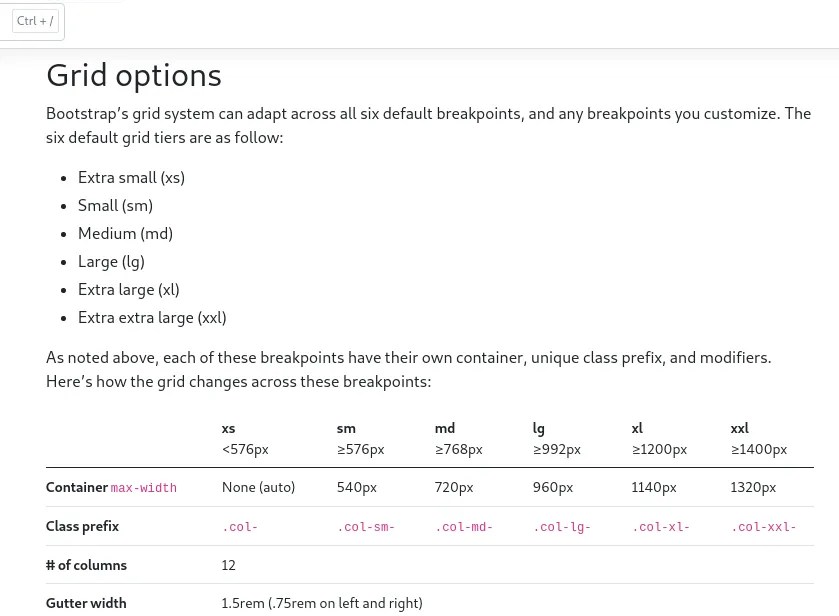The width and height of the screenshot is (839, 616).
Task: Click the "Extra small (xs)" list item
Action: (131, 177)
